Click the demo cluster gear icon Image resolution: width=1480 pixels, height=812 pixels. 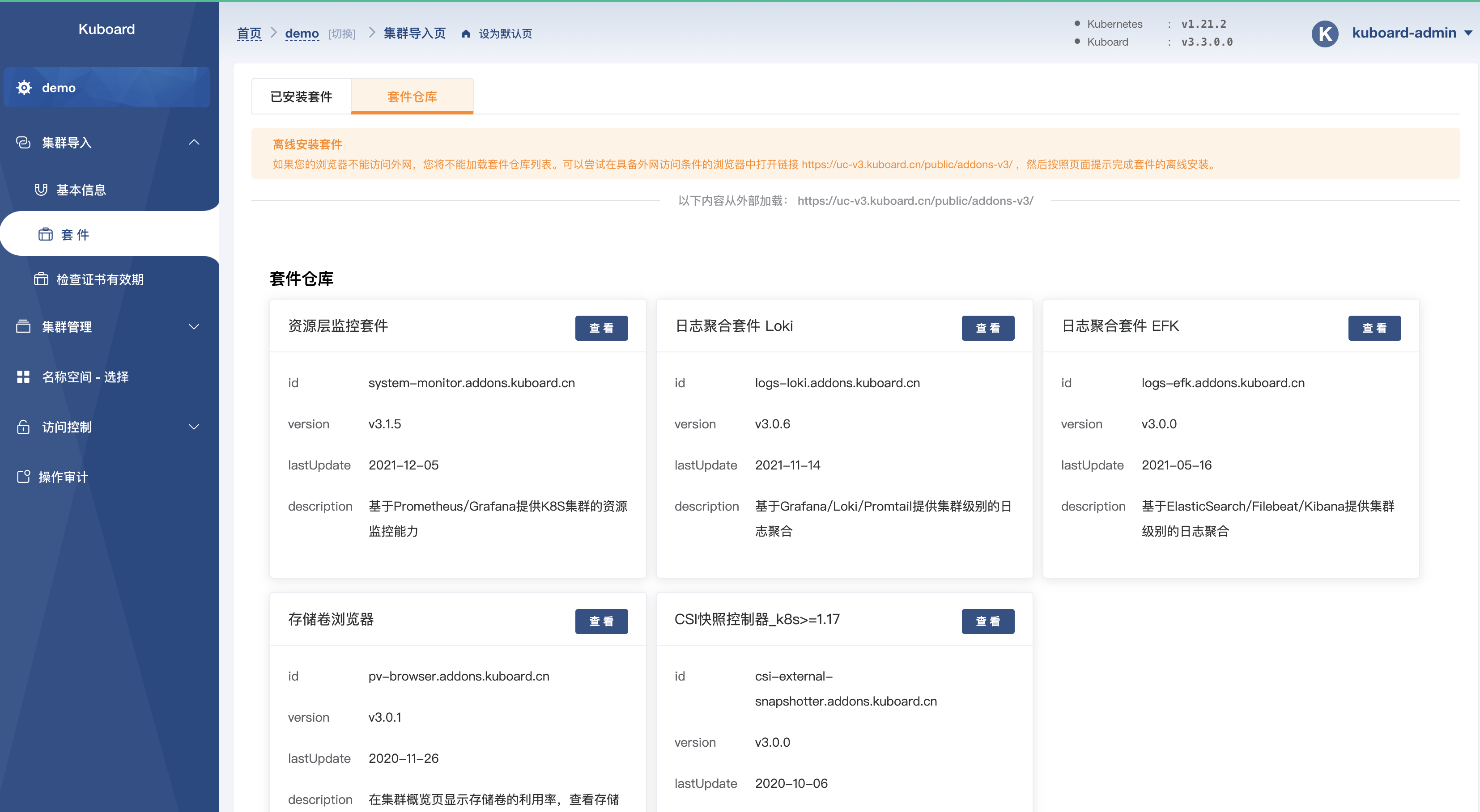coord(24,87)
